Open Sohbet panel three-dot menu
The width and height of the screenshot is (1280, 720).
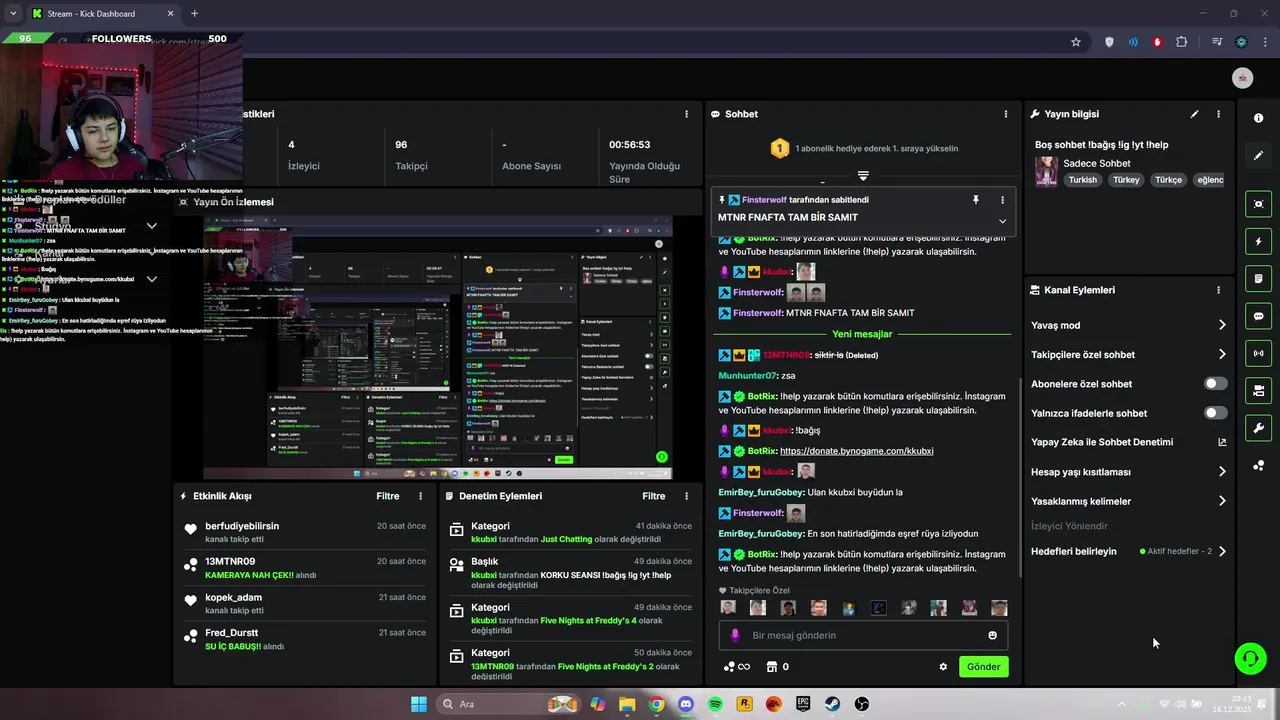(1006, 114)
